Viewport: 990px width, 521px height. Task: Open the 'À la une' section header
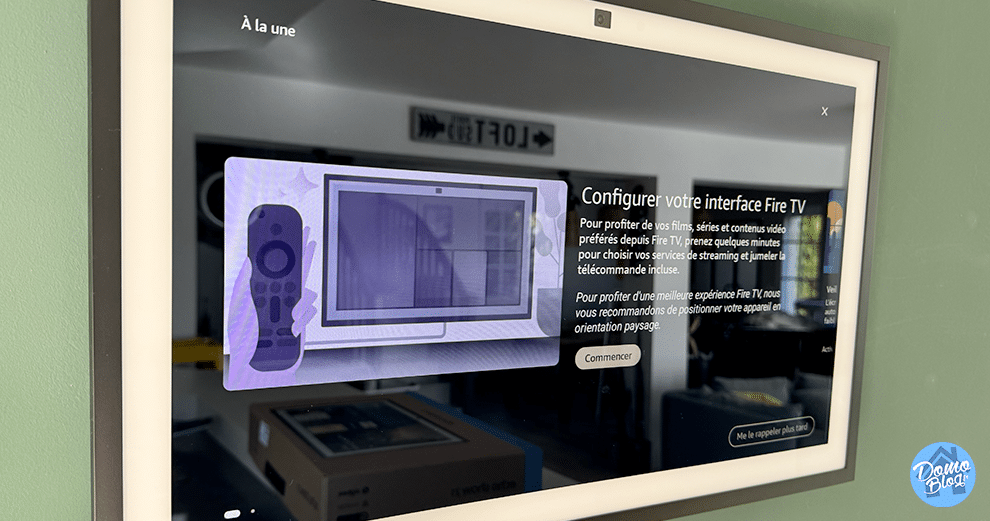tap(267, 27)
